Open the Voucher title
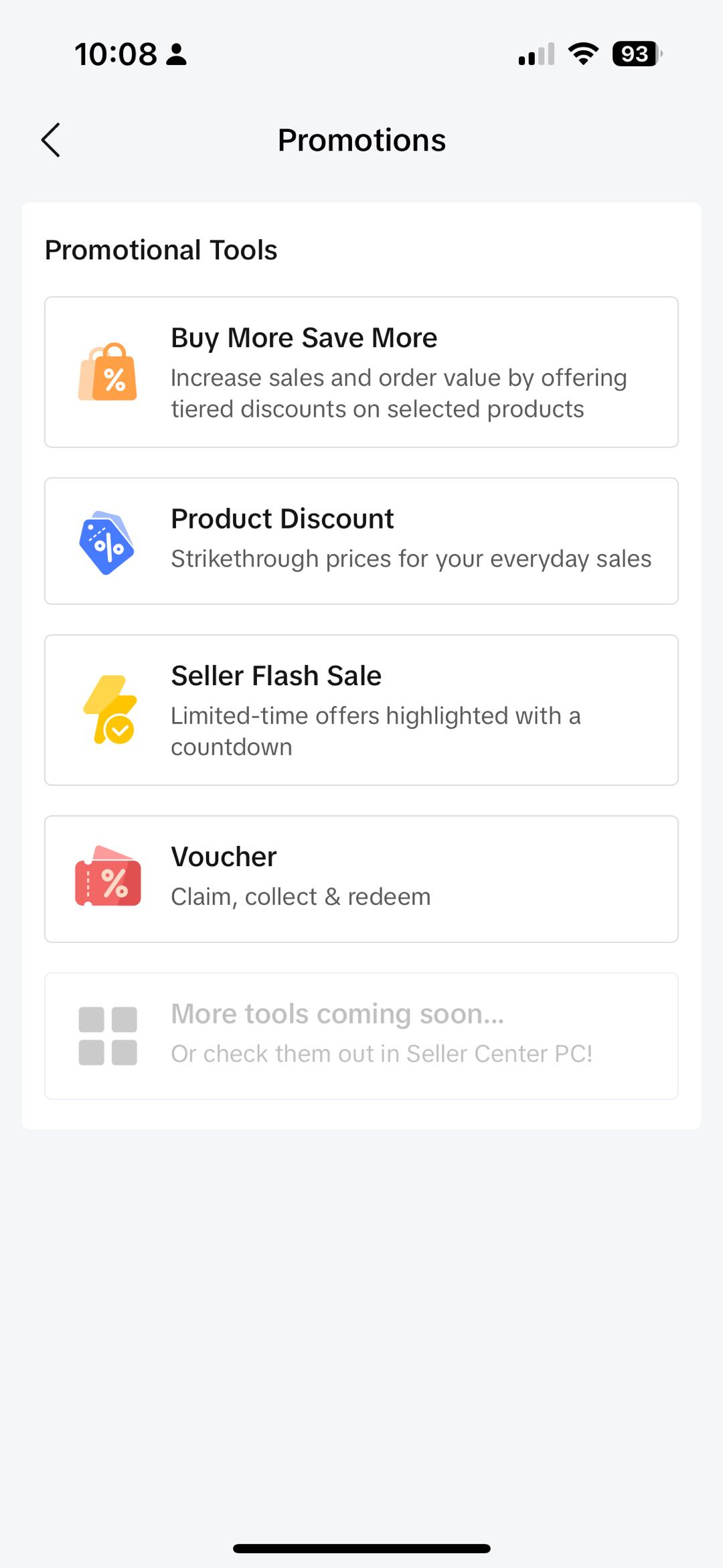Viewport: 723px width, 1568px height. coord(224,857)
